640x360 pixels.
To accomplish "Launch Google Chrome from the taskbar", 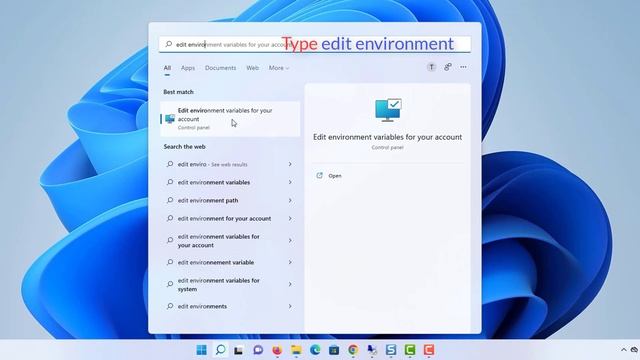I will click(353, 350).
